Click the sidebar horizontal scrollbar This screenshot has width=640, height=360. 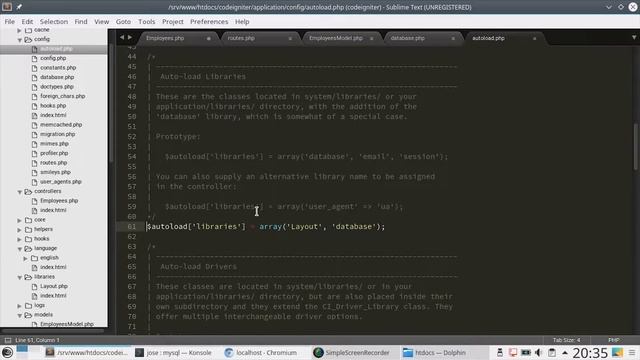pos(53,330)
